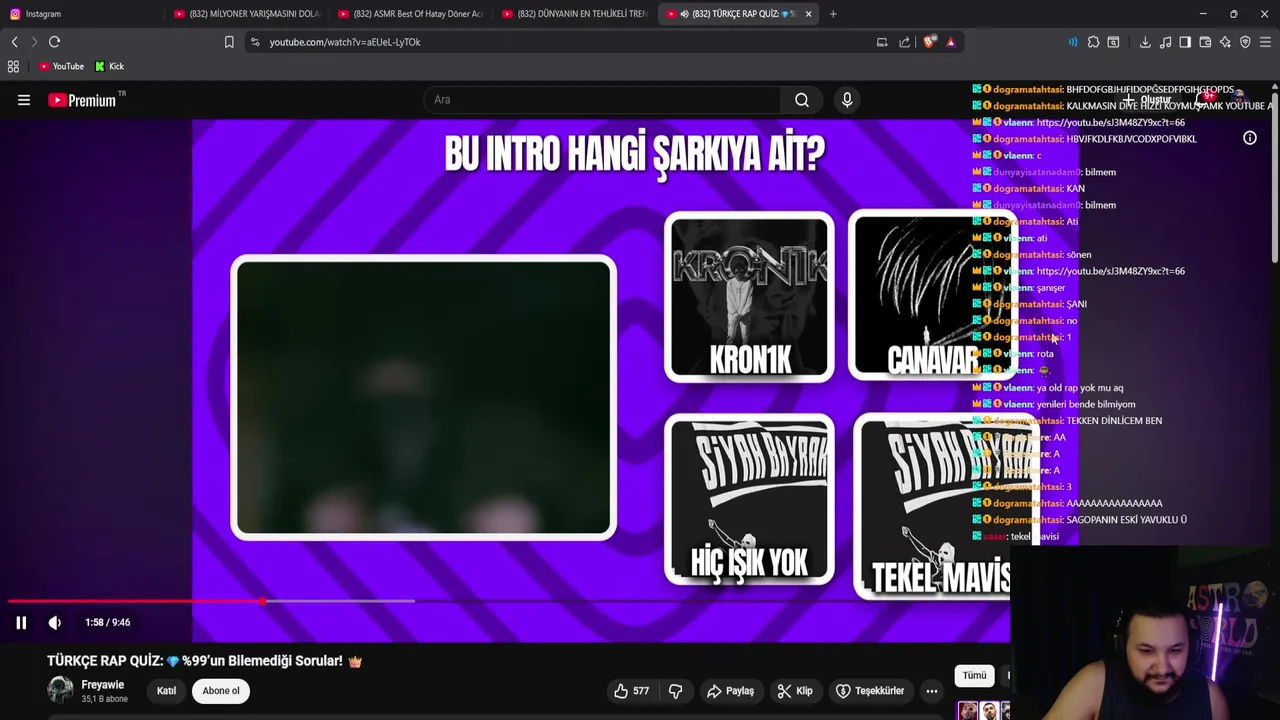The image size is (1280, 720).
Task: Open browser main menu hamburger
Action: 1265,42
